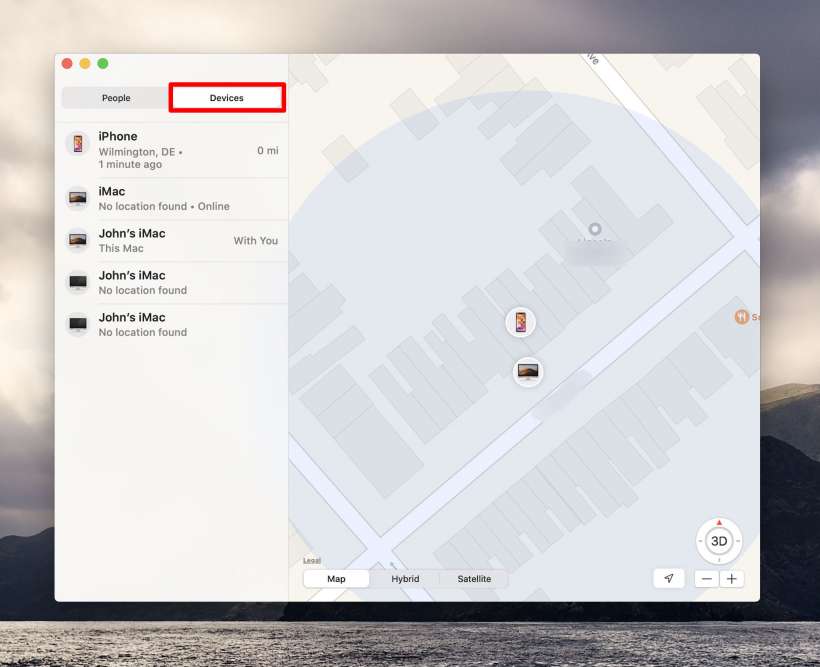The width and height of the screenshot is (820, 667).
Task: Switch map view to Hybrid
Action: 405,579
